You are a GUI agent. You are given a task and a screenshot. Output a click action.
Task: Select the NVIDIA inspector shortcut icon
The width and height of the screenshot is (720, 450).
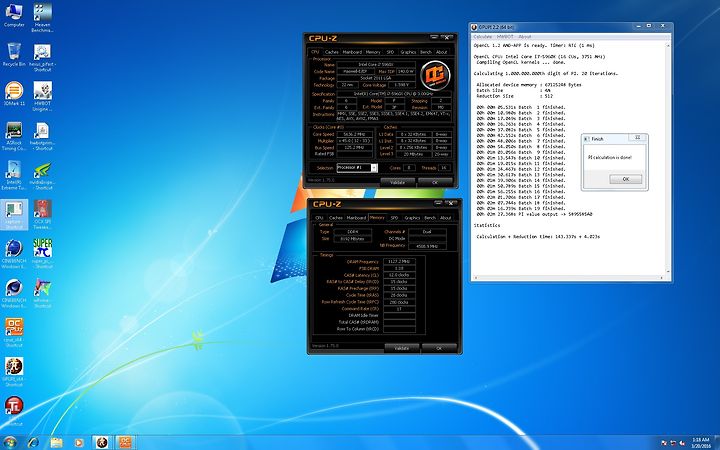[x=42, y=175]
